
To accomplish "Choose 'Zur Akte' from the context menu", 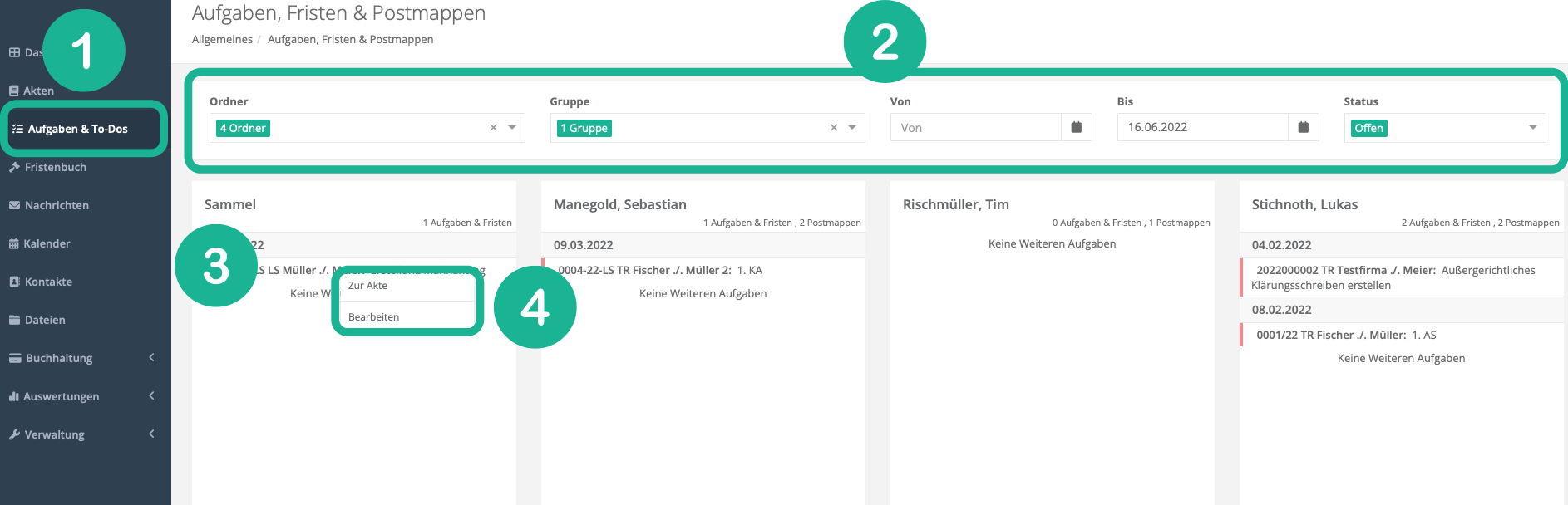I will pos(368,286).
